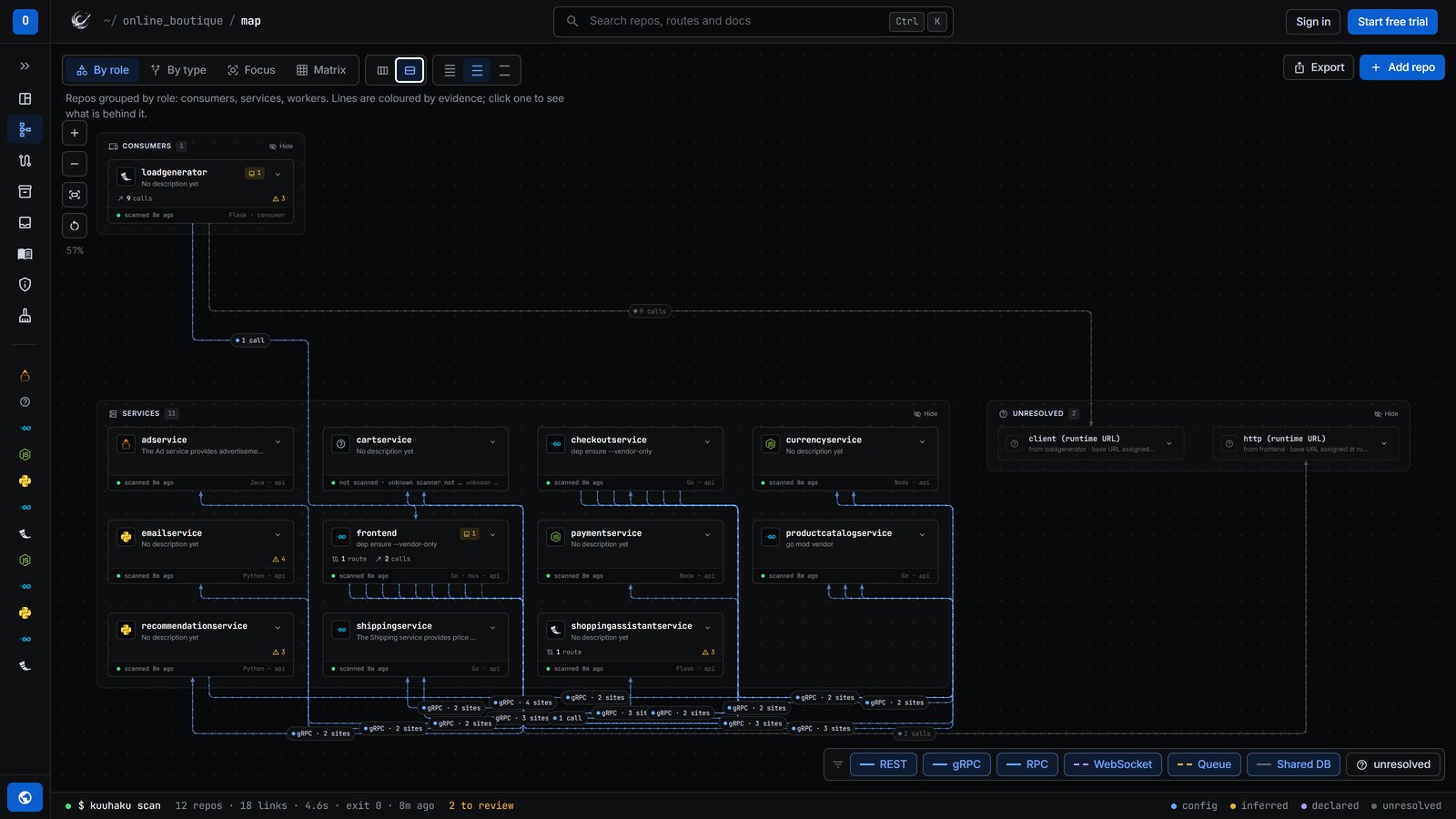Open the legend filter icon
Screen dimensions: 1456x819
[838, 764]
